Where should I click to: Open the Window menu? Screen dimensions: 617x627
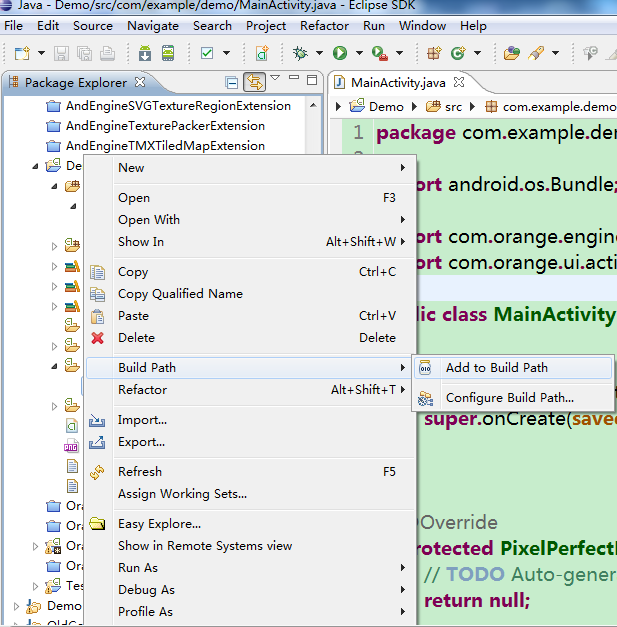tap(422, 26)
